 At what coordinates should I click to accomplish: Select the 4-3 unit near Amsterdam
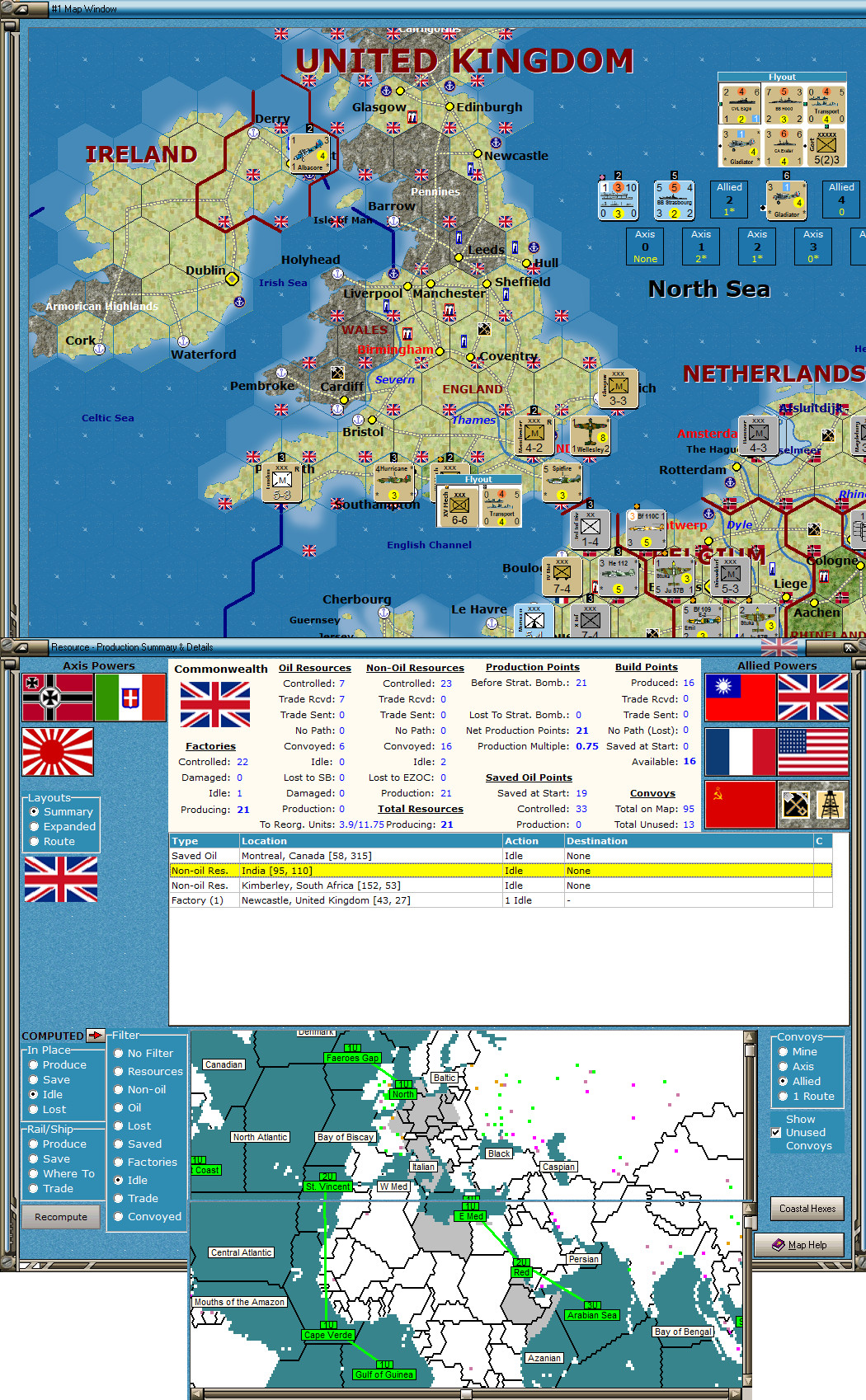(x=758, y=436)
